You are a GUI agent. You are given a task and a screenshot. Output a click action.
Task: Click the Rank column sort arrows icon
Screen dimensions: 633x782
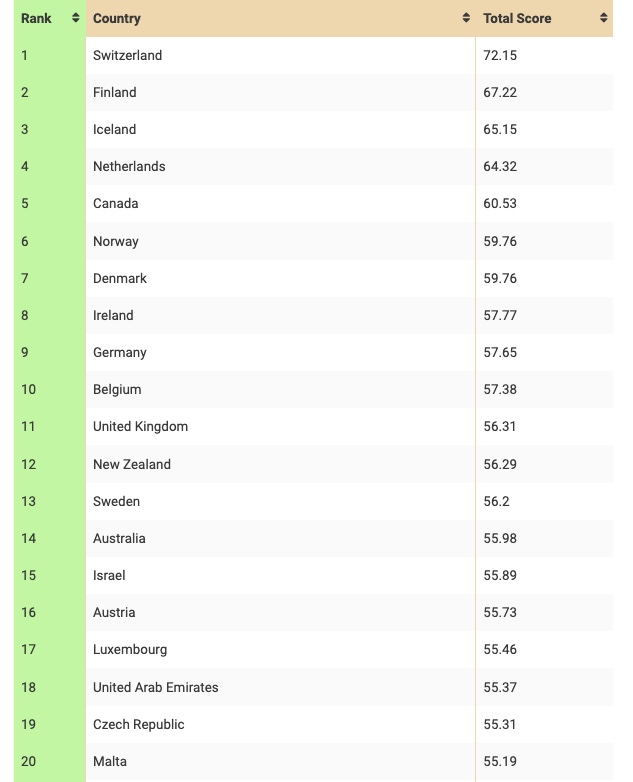(75, 18)
